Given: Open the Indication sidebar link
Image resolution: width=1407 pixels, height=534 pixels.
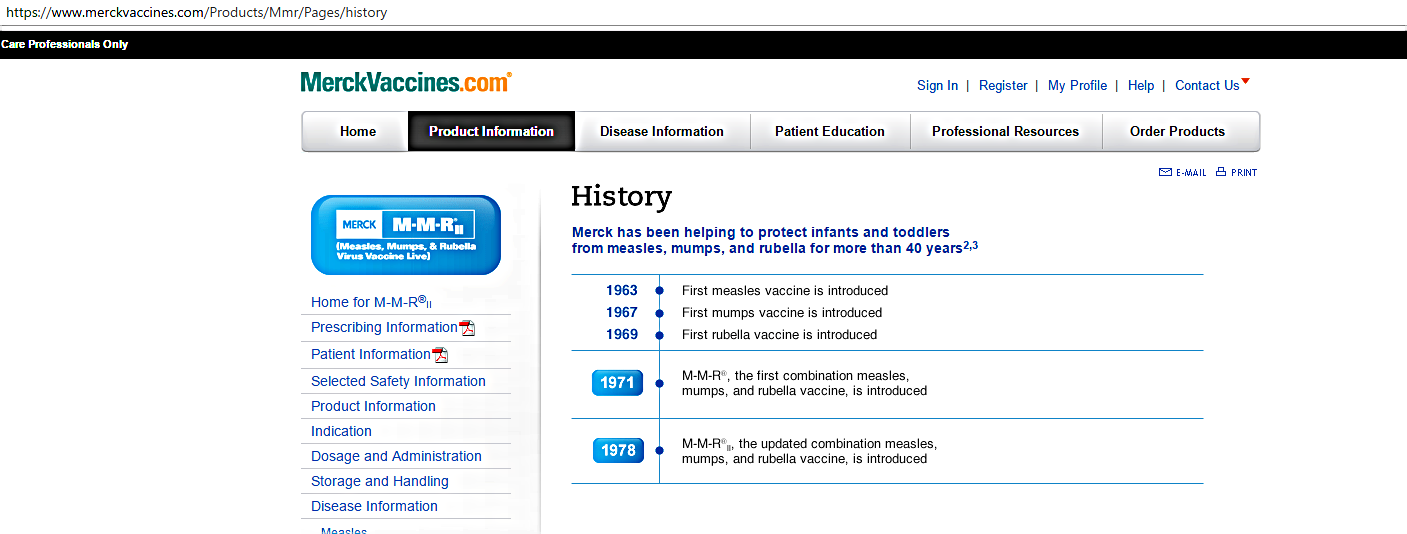Looking at the screenshot, I should pyautogui.click(x=341, y=431).
